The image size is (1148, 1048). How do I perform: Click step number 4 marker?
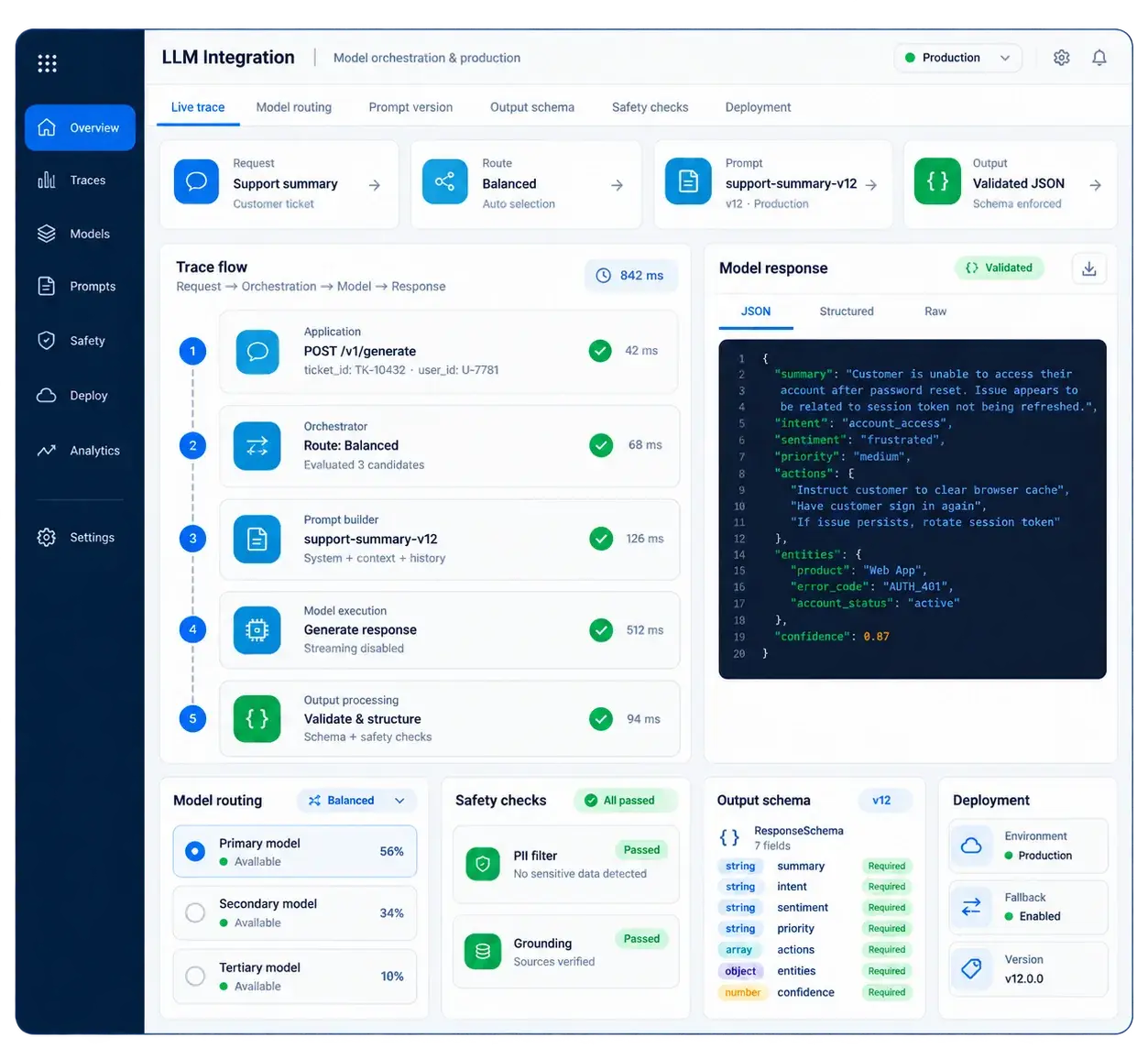192,630
